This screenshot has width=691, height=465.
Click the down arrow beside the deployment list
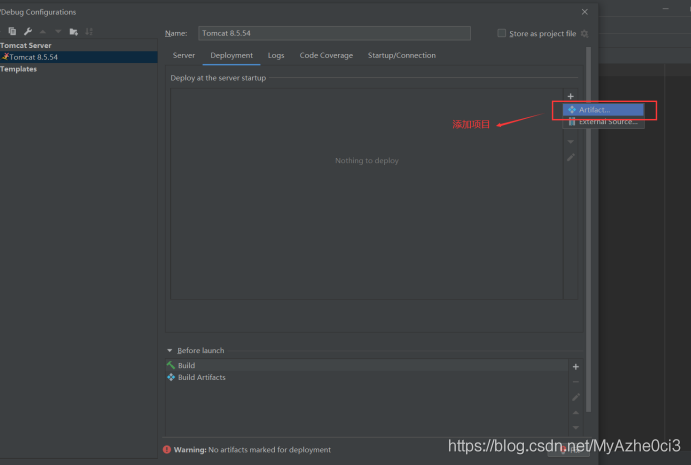click(x=571, y=141)
